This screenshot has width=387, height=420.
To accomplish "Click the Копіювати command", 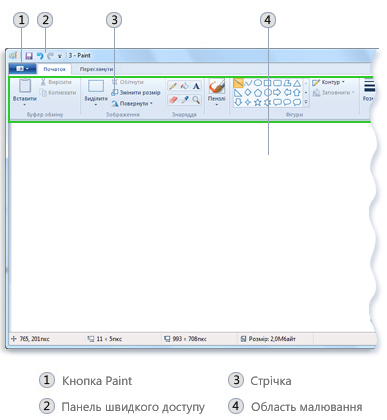I will click(x=58, y=92).
